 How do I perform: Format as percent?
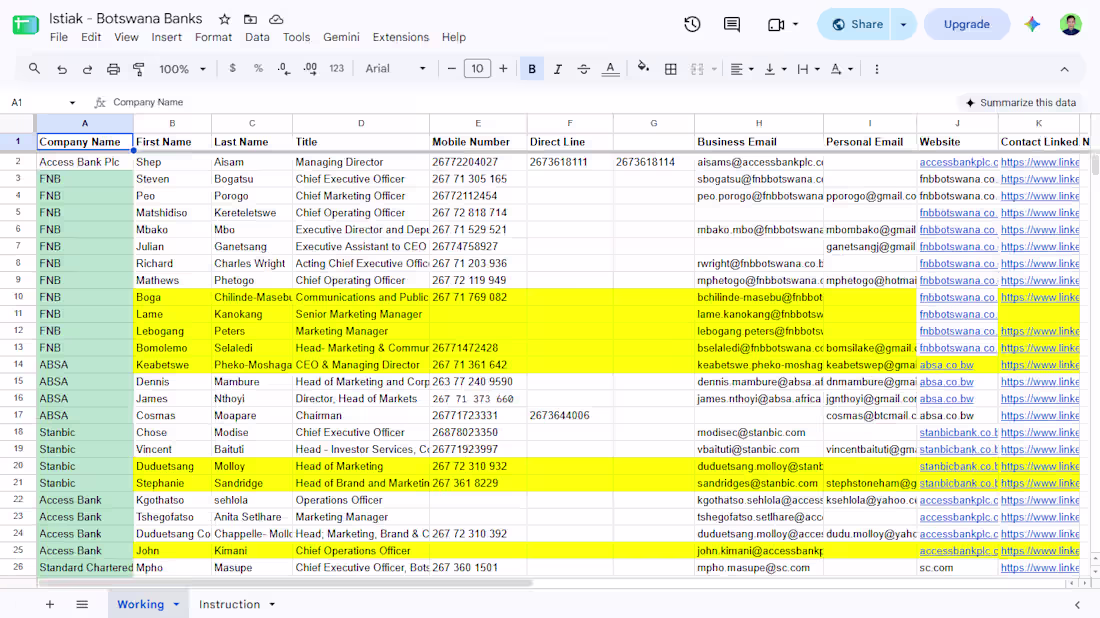click(258, 69)
